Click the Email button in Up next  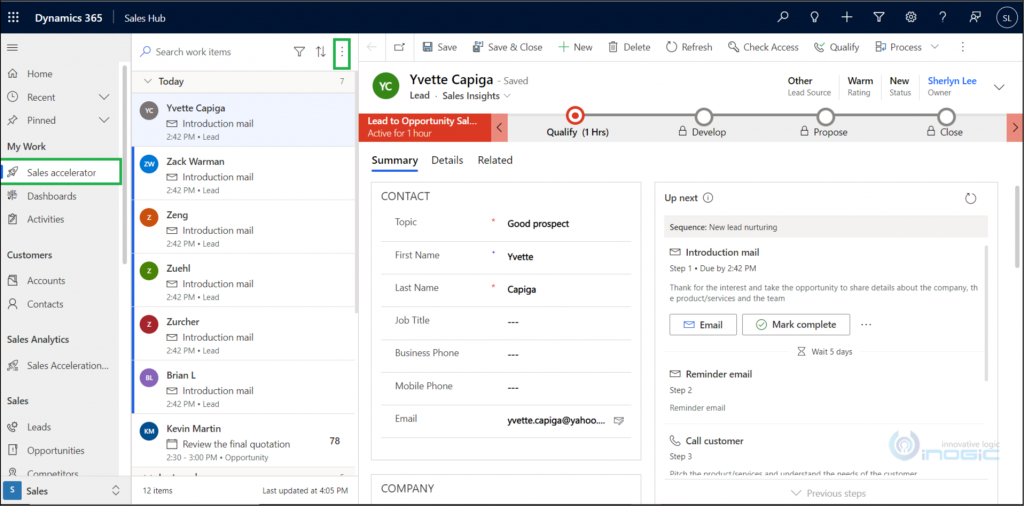[703, 324]
